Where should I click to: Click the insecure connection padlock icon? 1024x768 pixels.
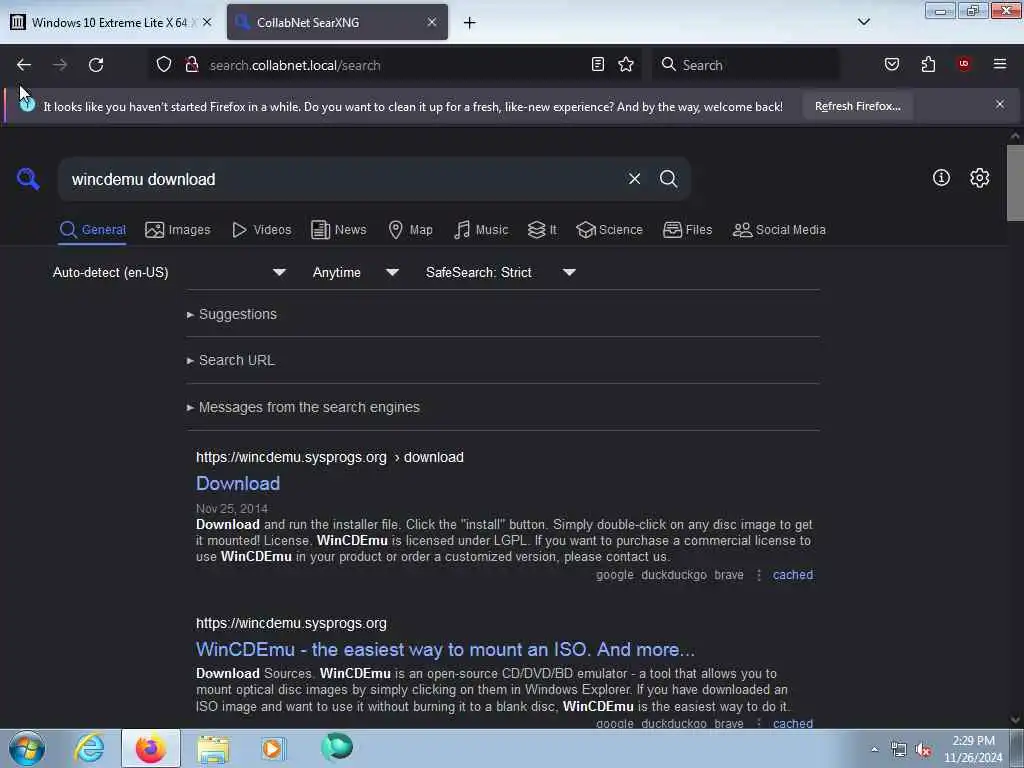coord(191,65)
